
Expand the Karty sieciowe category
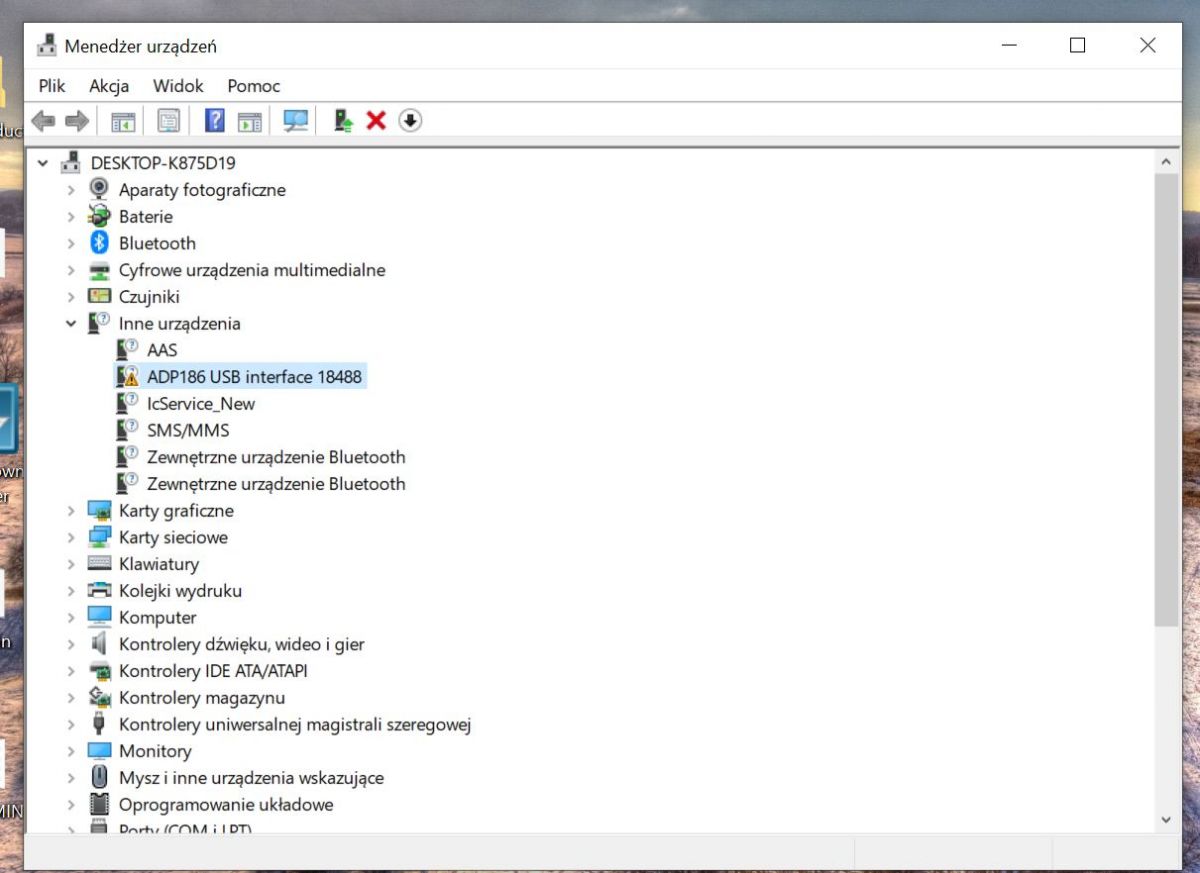point(71,537)
